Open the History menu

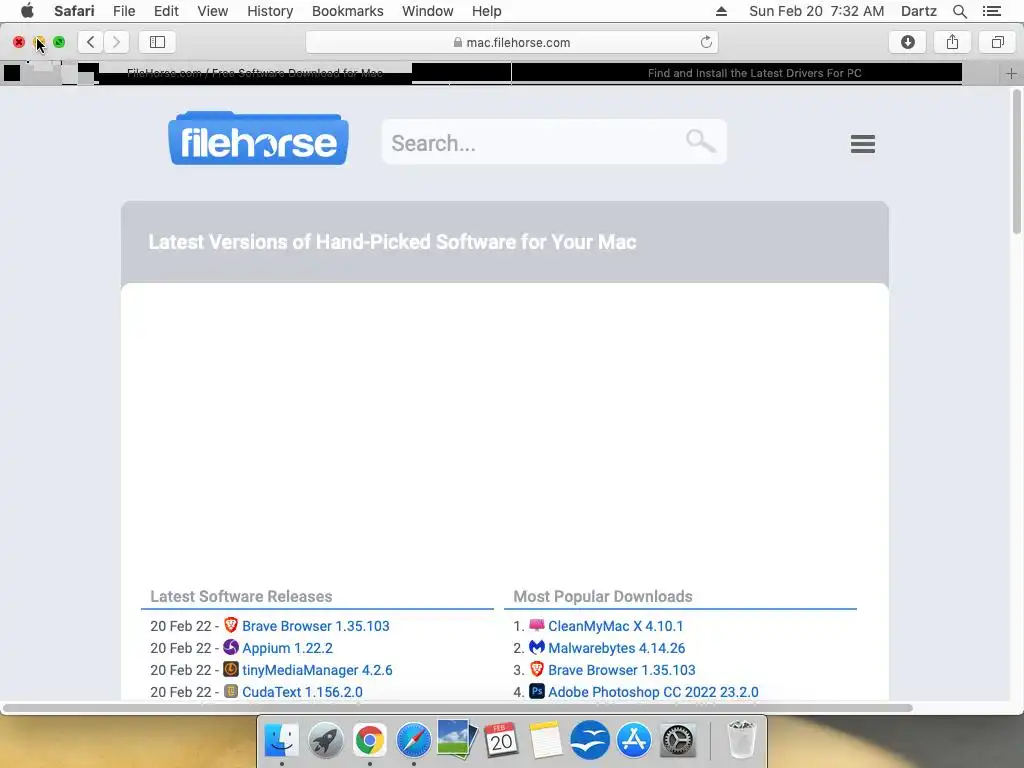270,11
